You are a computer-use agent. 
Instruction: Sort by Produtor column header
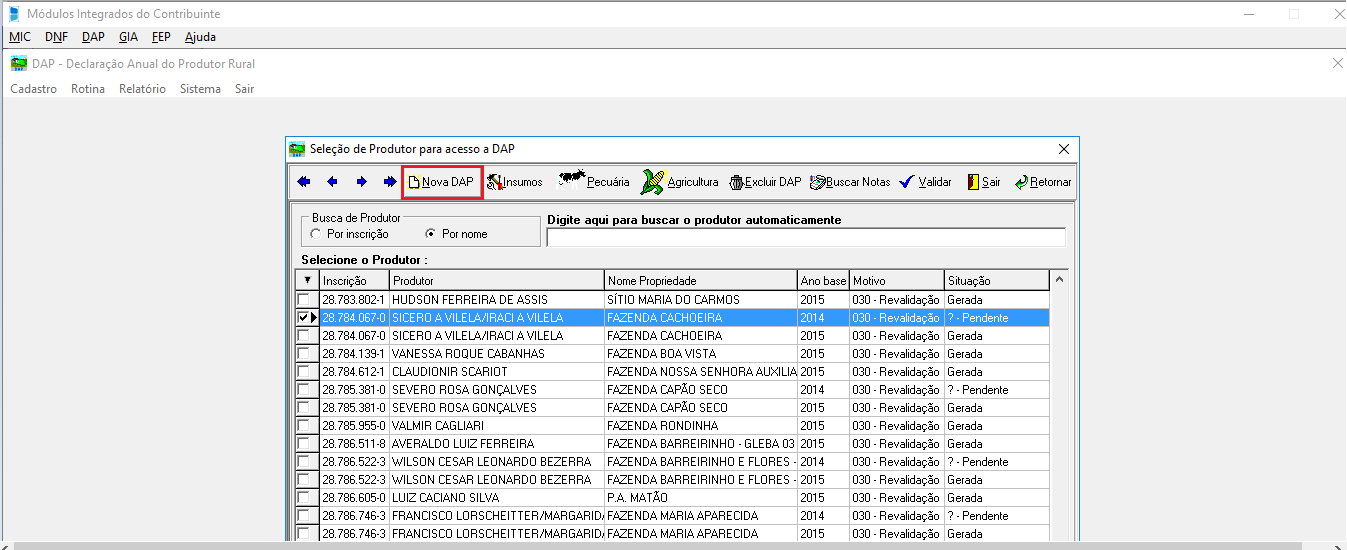click(x=497, y=280)
